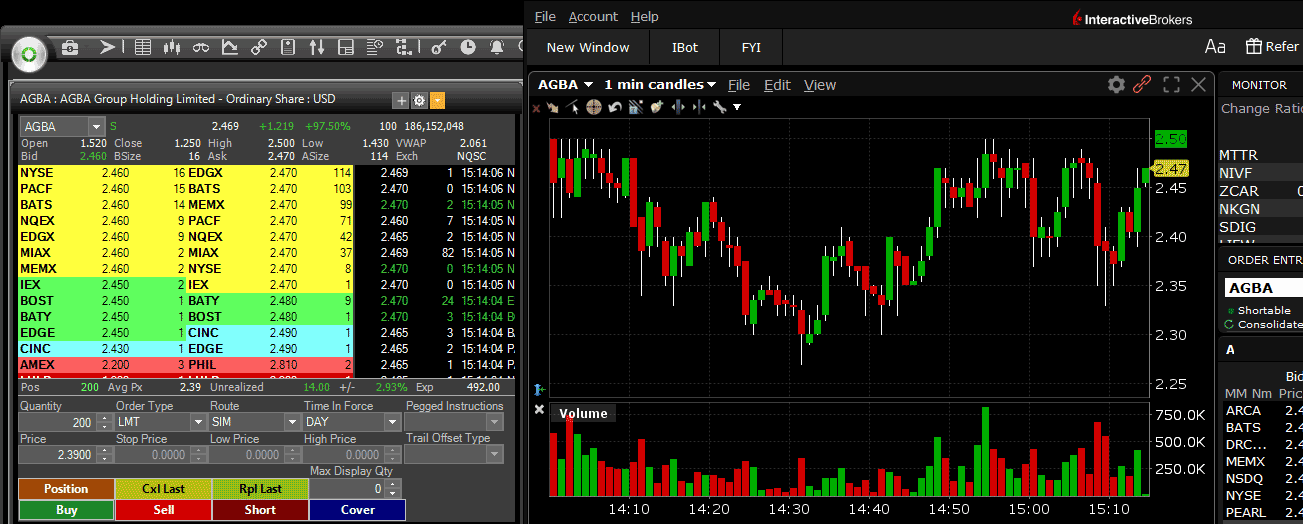The width and height of the screenshot is (1303, 524).
Task: Click the Refer button
Action: point(1272,46)
